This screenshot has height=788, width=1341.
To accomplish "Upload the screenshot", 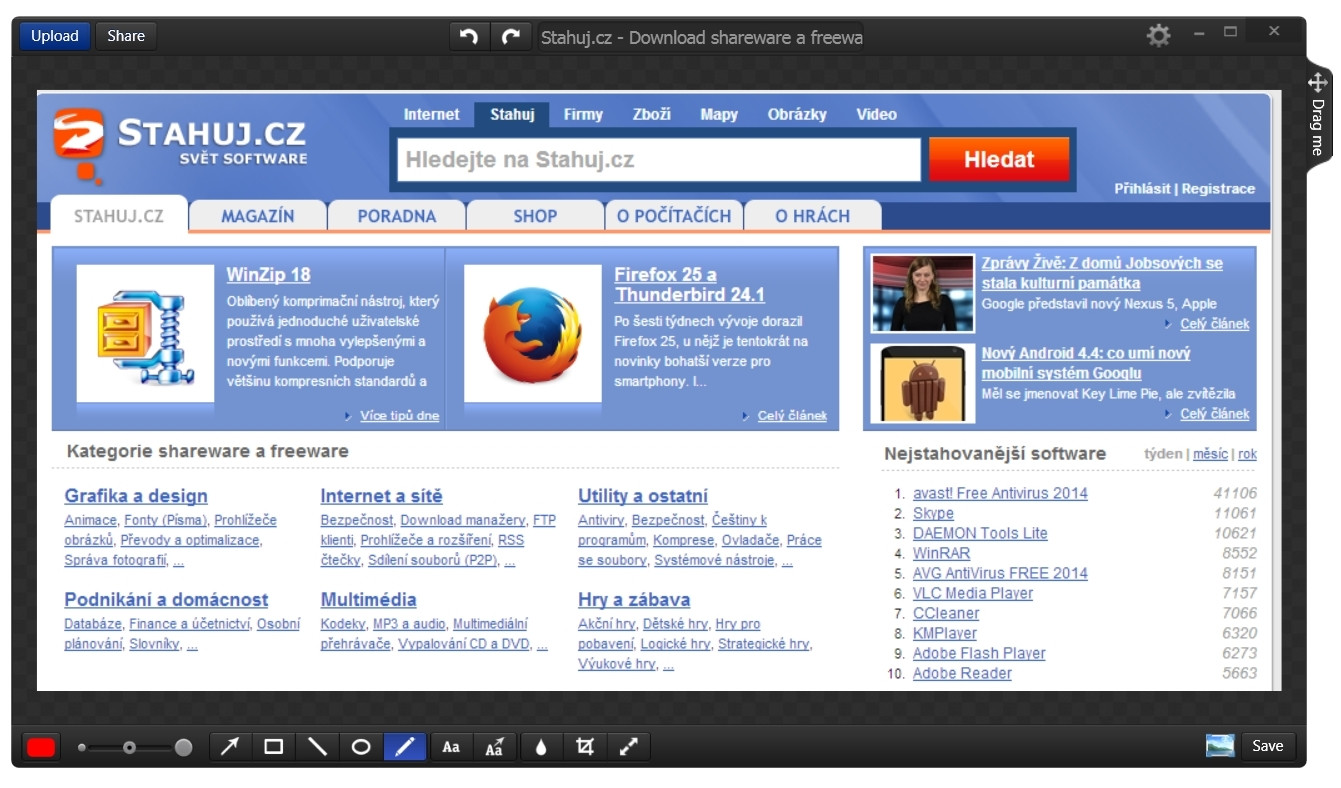I will click(x=54, y=36).
